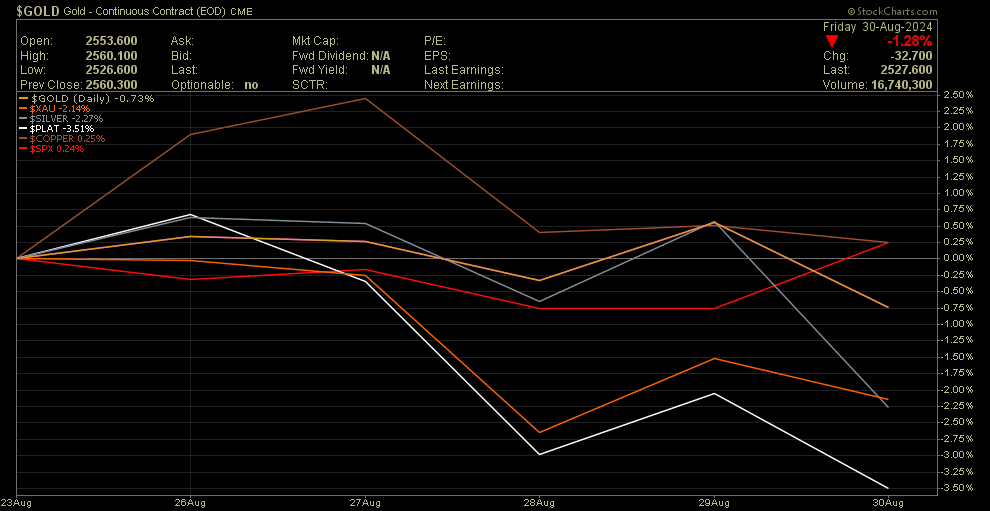This screenshot has width=990, height=511.
Task: Click the Low value 2526.600
Action: point(111,70)
